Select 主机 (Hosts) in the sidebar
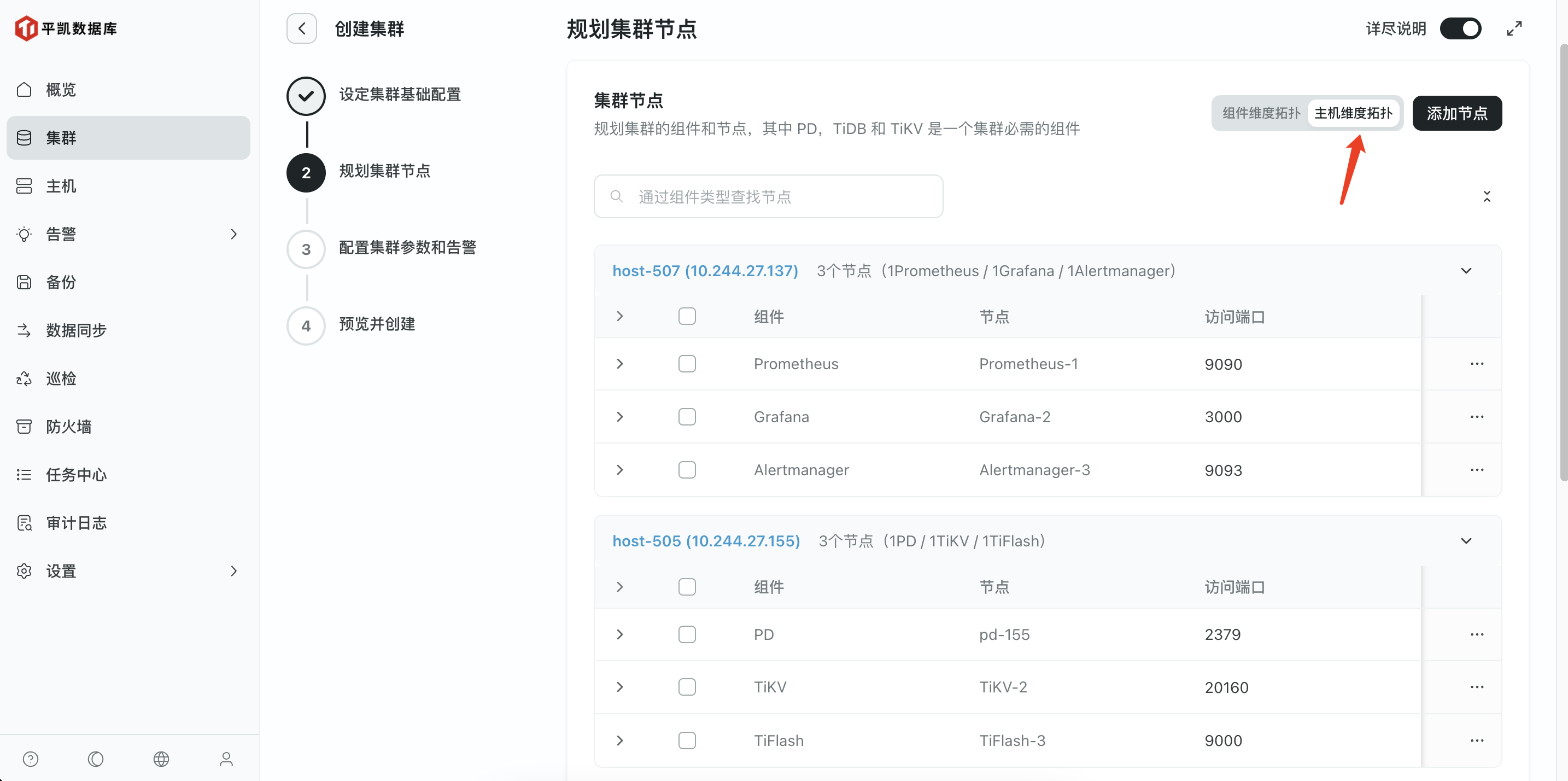 [x=60, y=185]
